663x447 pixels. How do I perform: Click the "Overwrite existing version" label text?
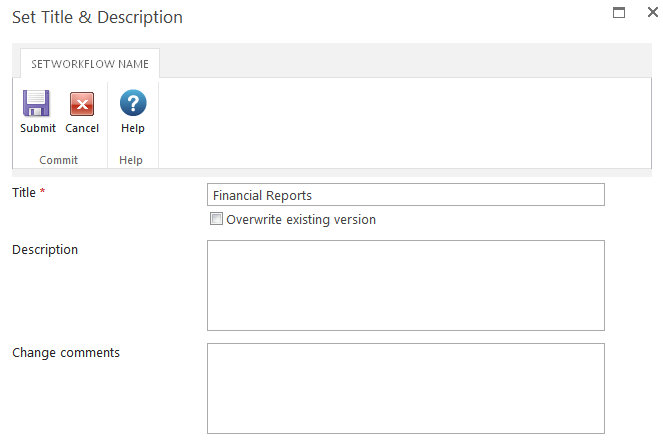click(301, 220)
